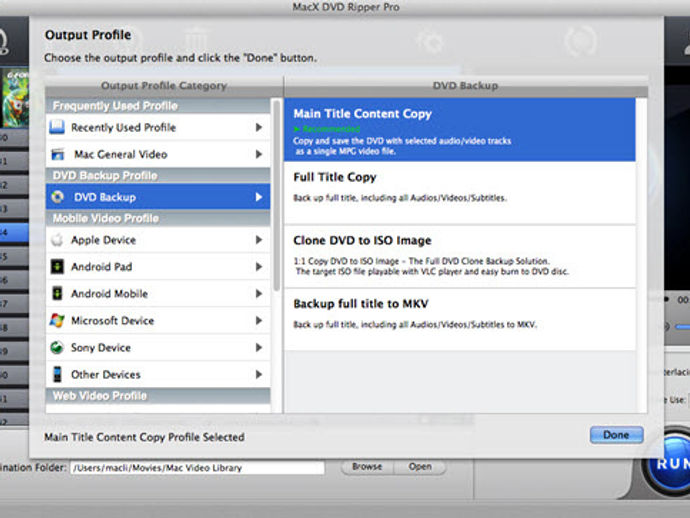
Task: Click the Microsoft Device Windows flag icon
Action: point(57,320)
